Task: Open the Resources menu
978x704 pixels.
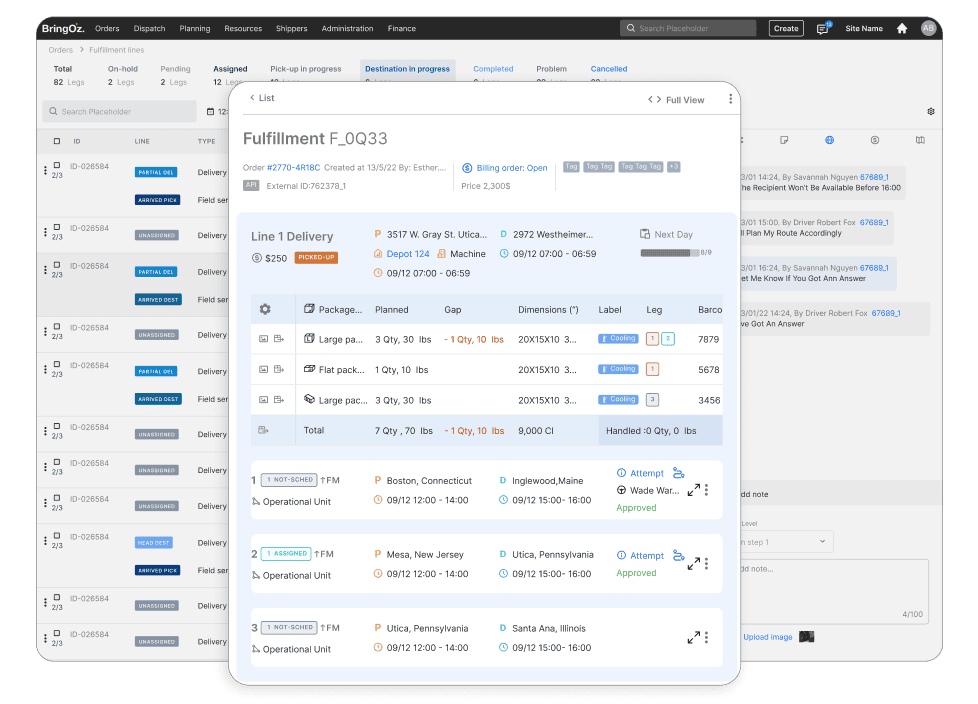Action: 243,29
